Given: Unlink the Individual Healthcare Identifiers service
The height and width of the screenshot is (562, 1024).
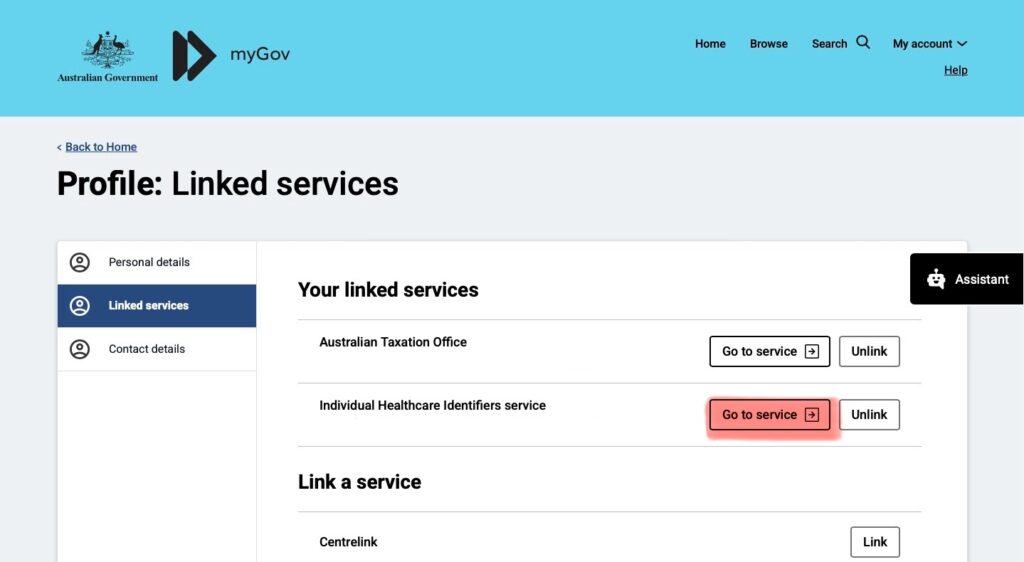Looking at the screenshot, I should tap(869, 414).
